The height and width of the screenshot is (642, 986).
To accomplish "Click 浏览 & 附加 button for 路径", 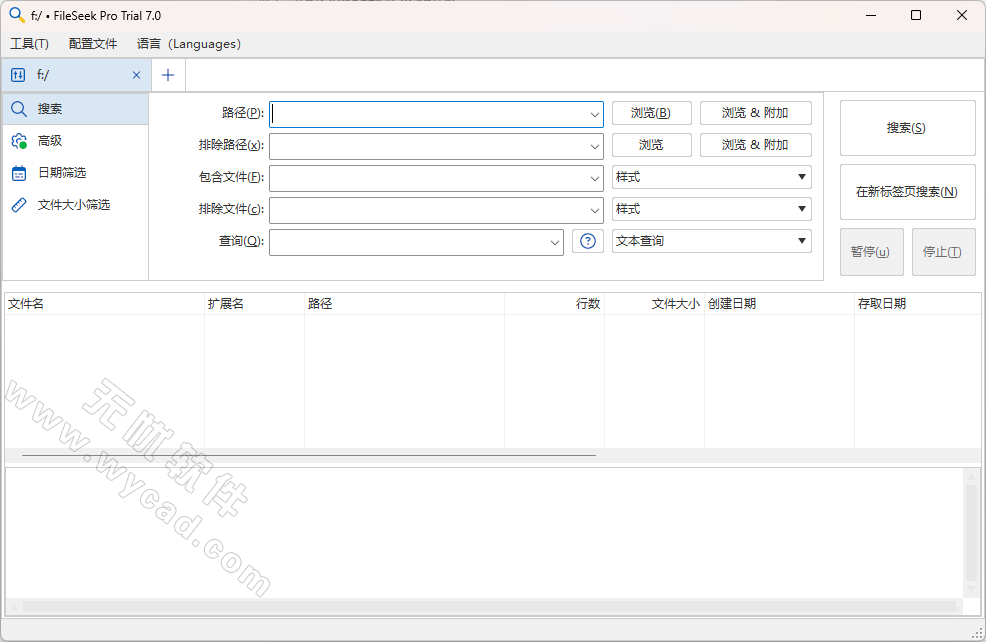I will coord(755,113).
